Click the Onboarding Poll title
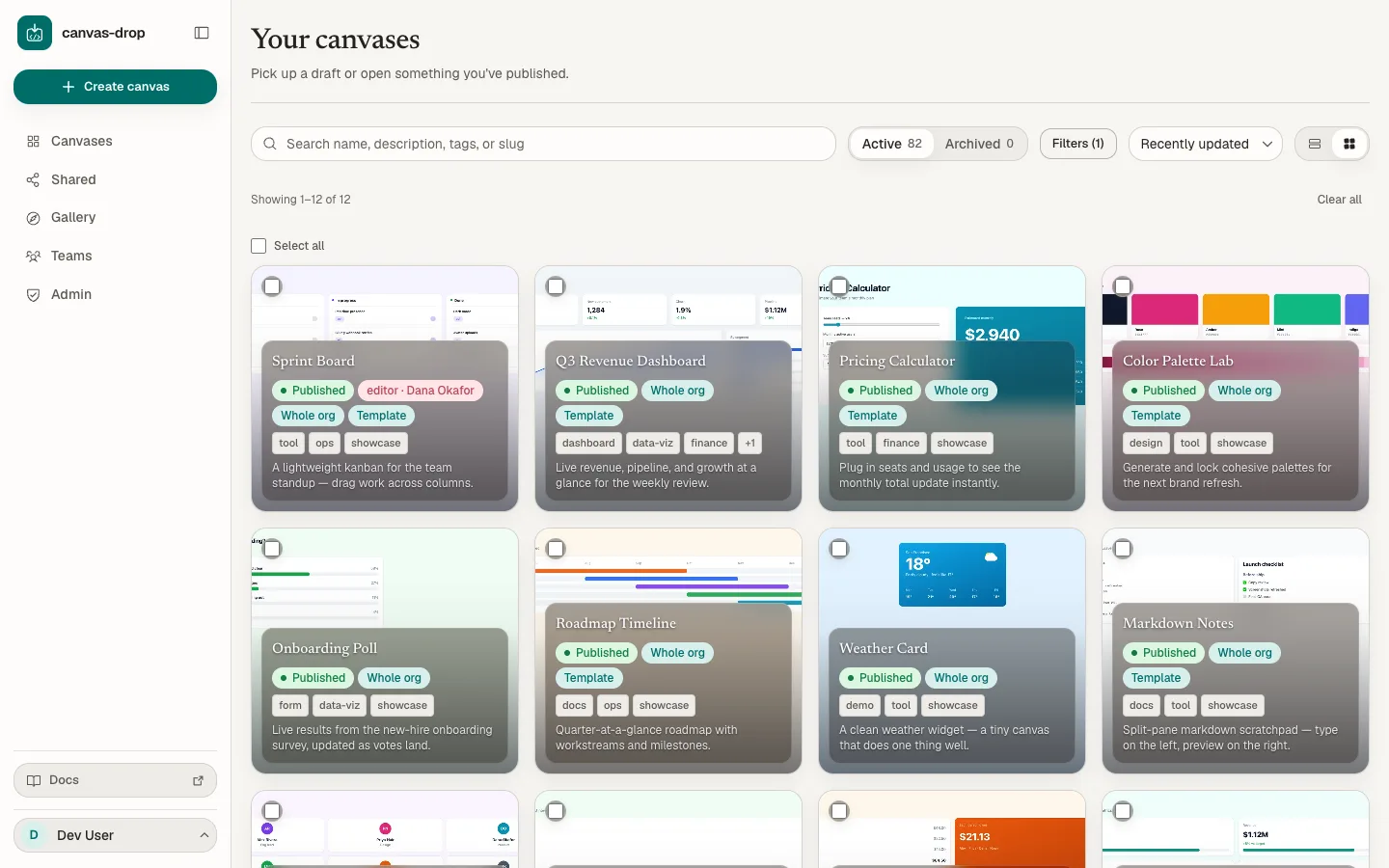 [x=324, y=648]
